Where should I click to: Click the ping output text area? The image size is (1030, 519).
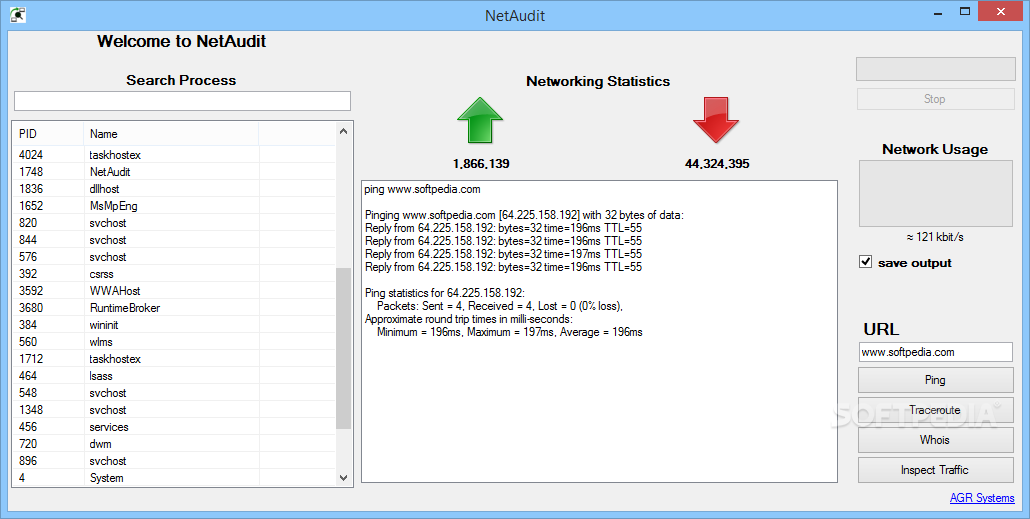pos(599,332)
